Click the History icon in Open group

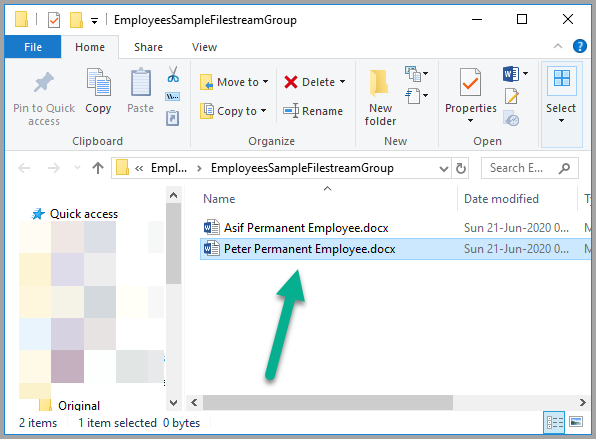point(512,119)
